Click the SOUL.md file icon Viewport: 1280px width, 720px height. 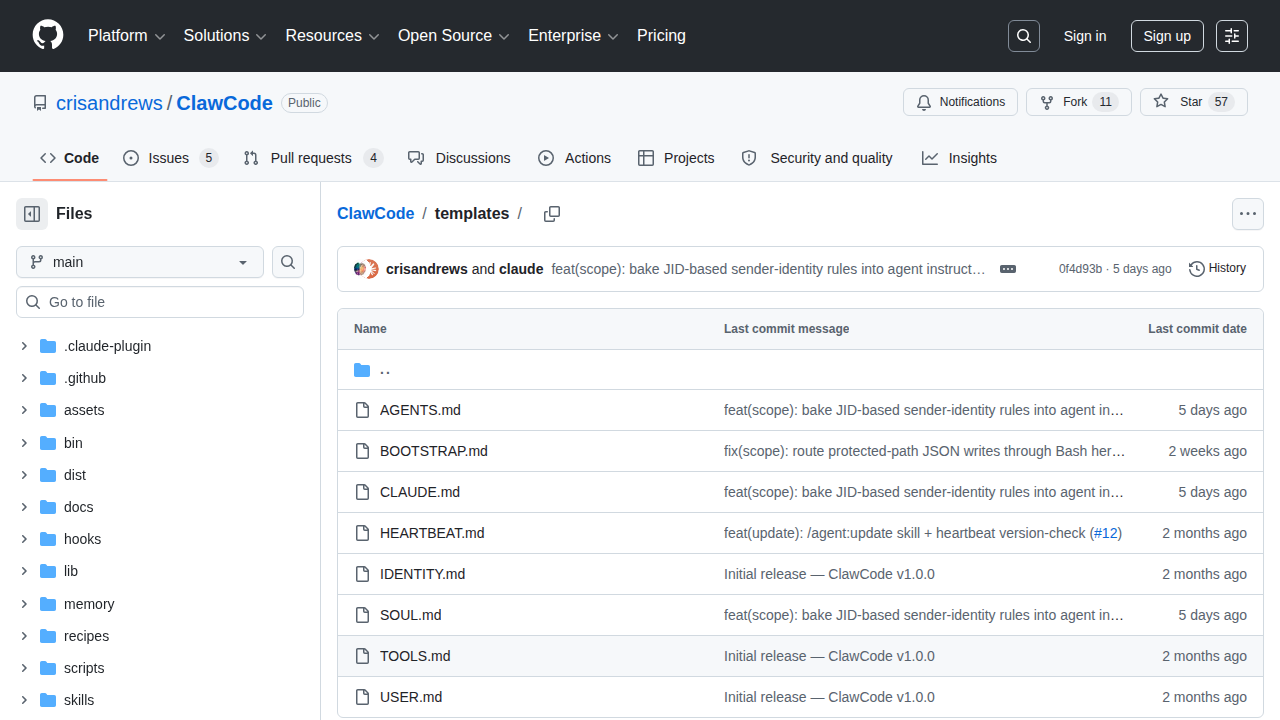[x=362, y=615]
